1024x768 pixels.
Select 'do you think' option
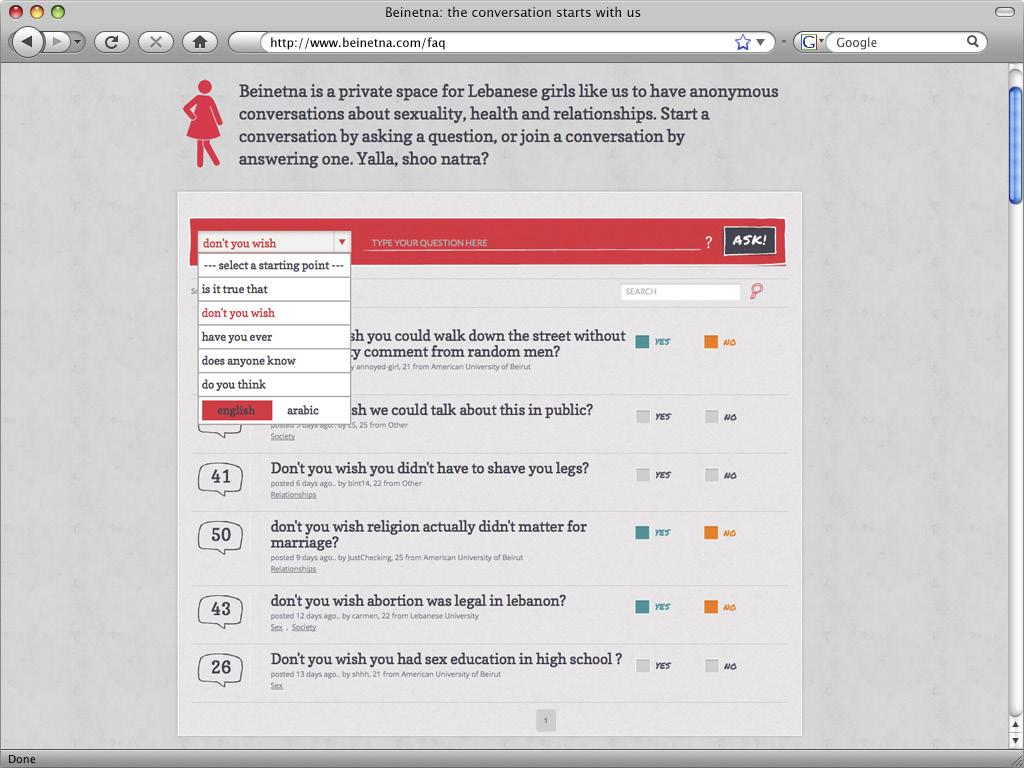[274, 385]
